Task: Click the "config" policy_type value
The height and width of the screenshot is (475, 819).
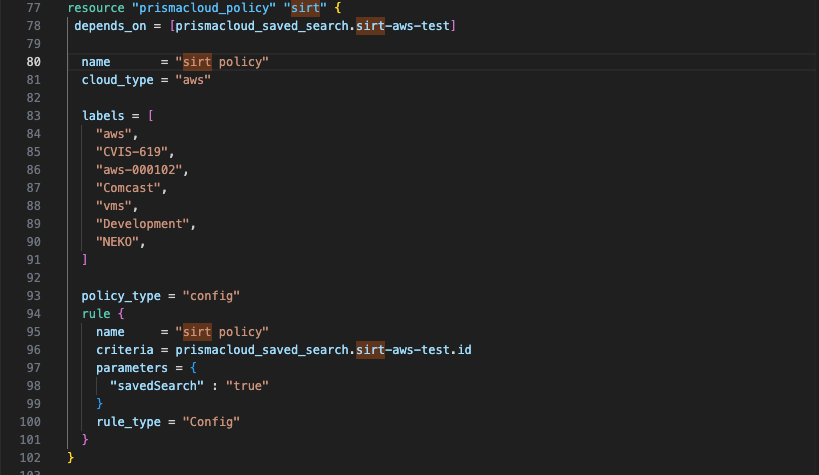Action: tap(211, 296)
